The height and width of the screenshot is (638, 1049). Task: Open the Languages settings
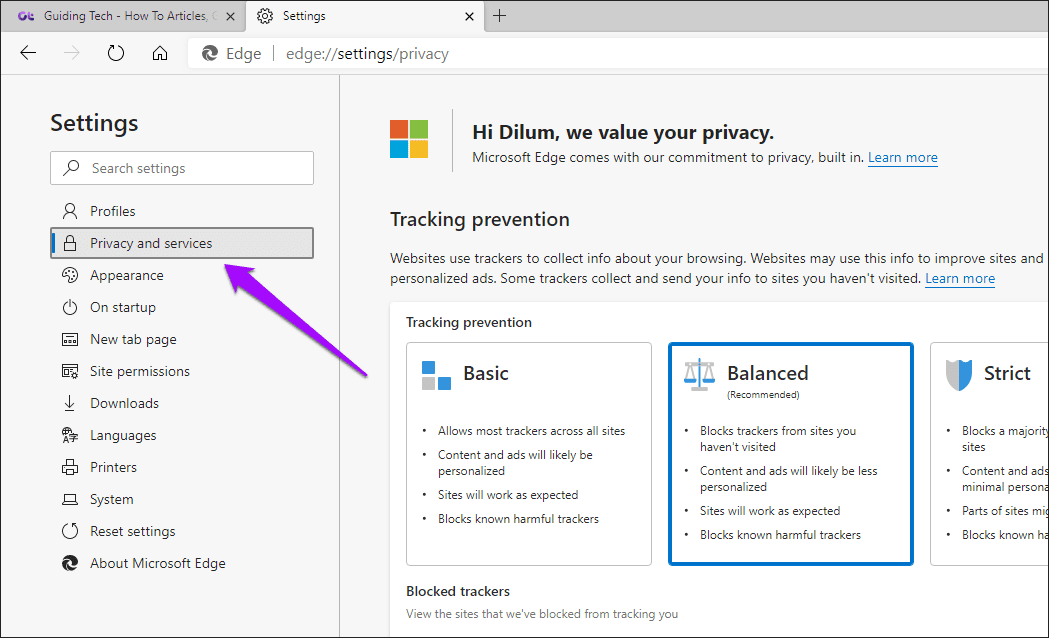click(x=182, y=435)
